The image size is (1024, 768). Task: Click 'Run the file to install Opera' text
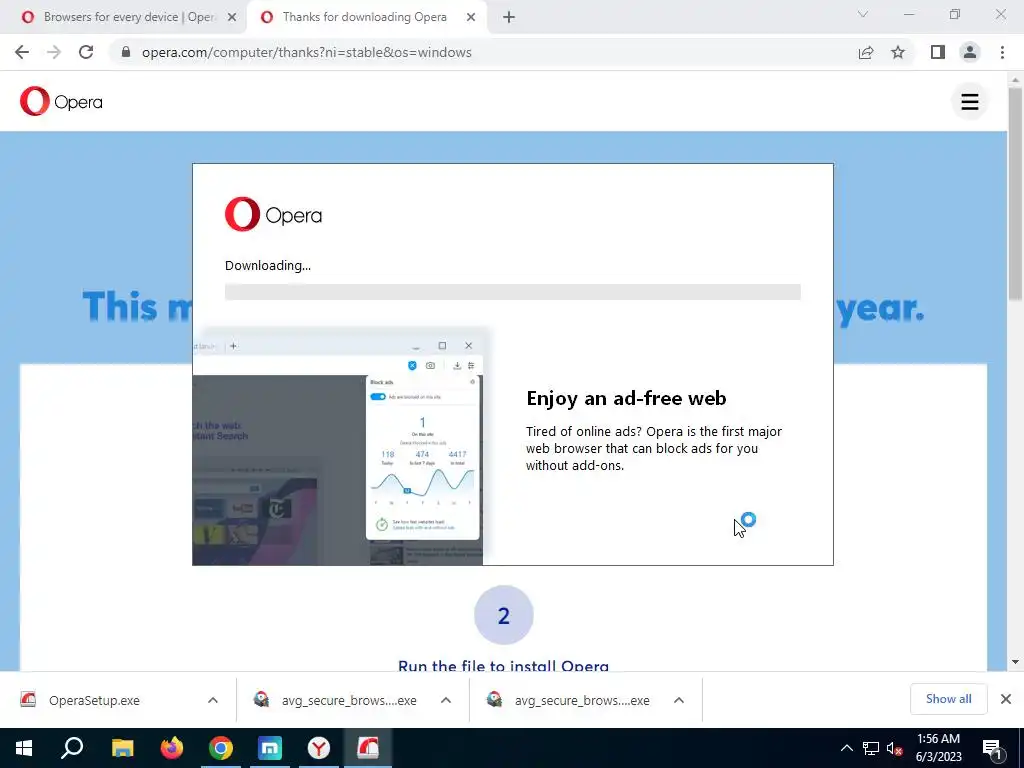click(x=504, y=665)
